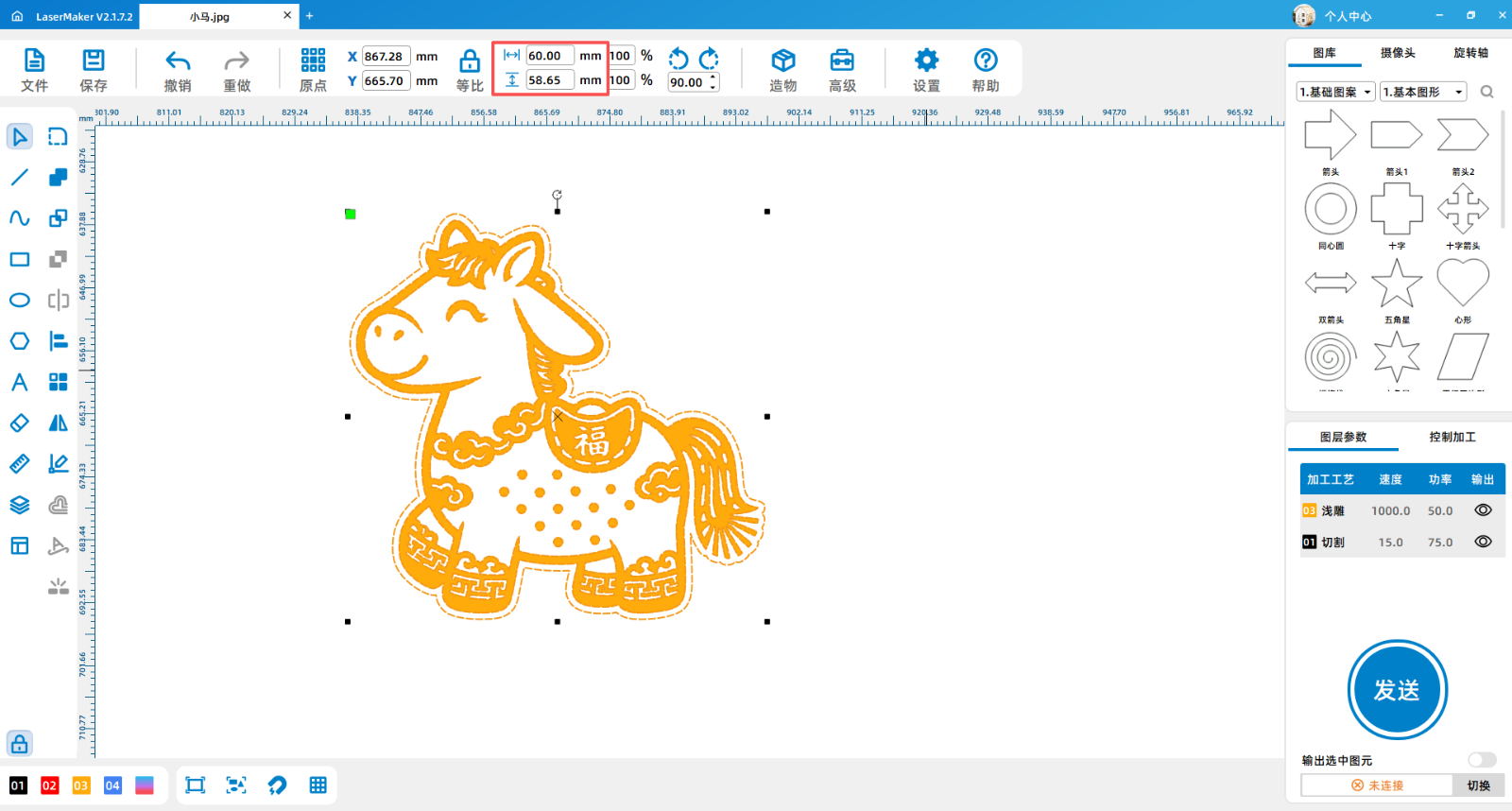Select the rectangle drawing tool

(19, 259)
